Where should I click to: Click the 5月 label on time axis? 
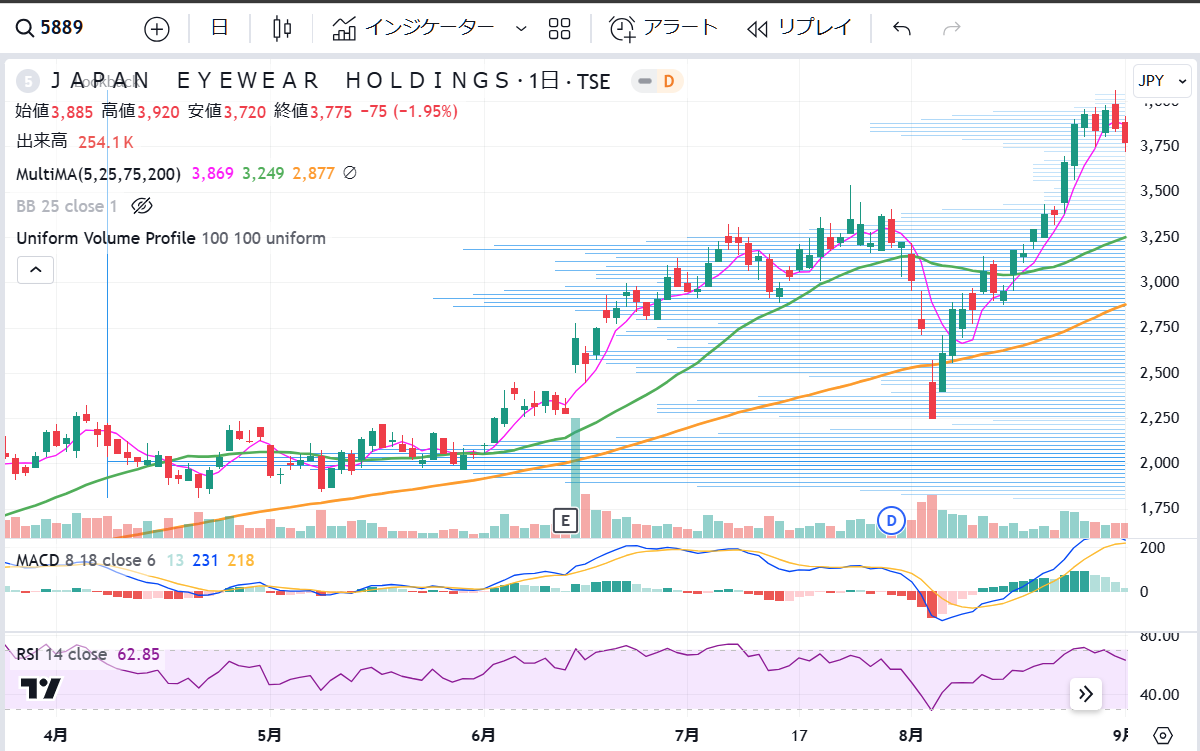pyautogui.click(x=269, y=736)
